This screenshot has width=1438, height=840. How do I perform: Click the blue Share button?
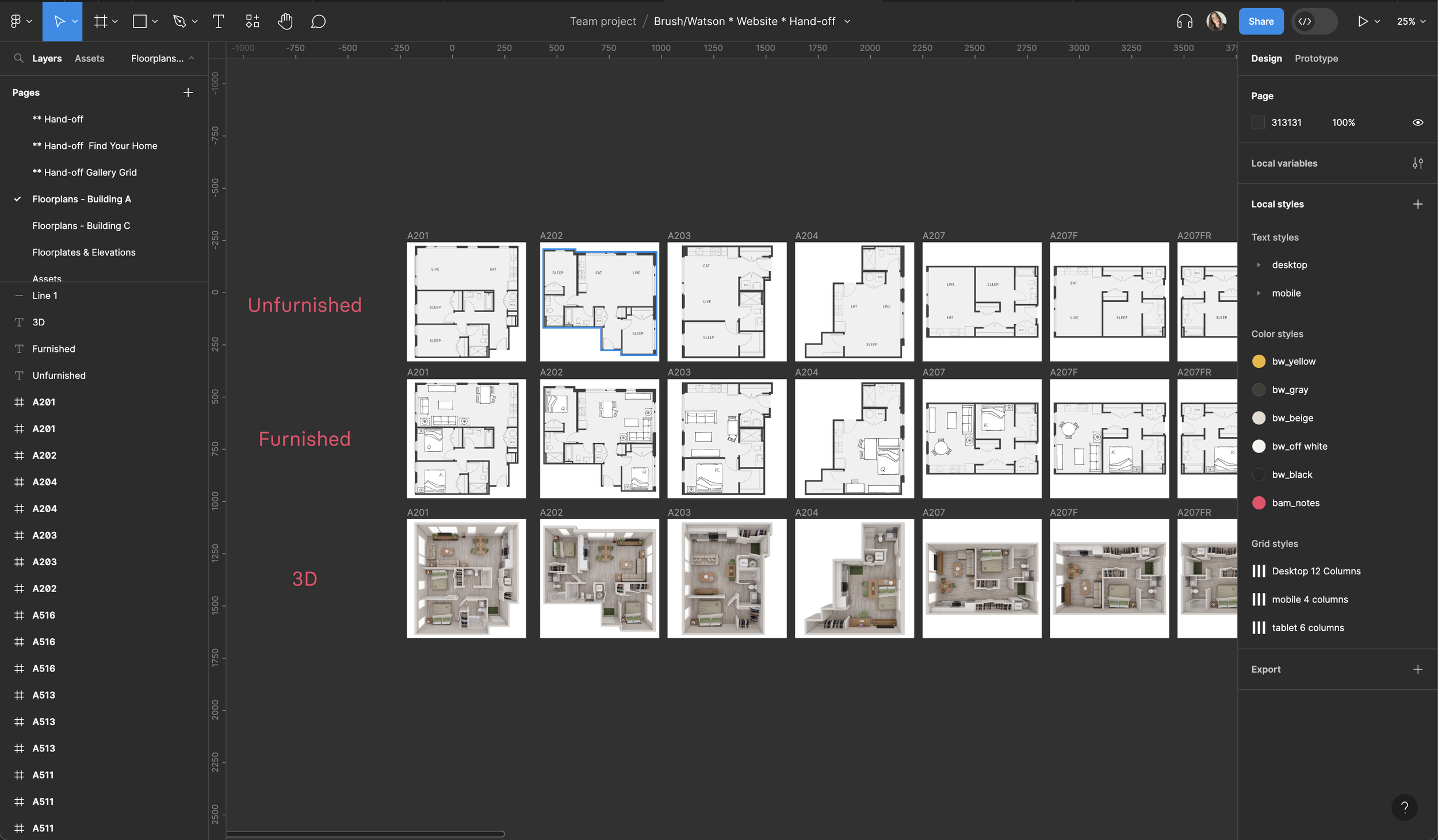point(1260,21)
